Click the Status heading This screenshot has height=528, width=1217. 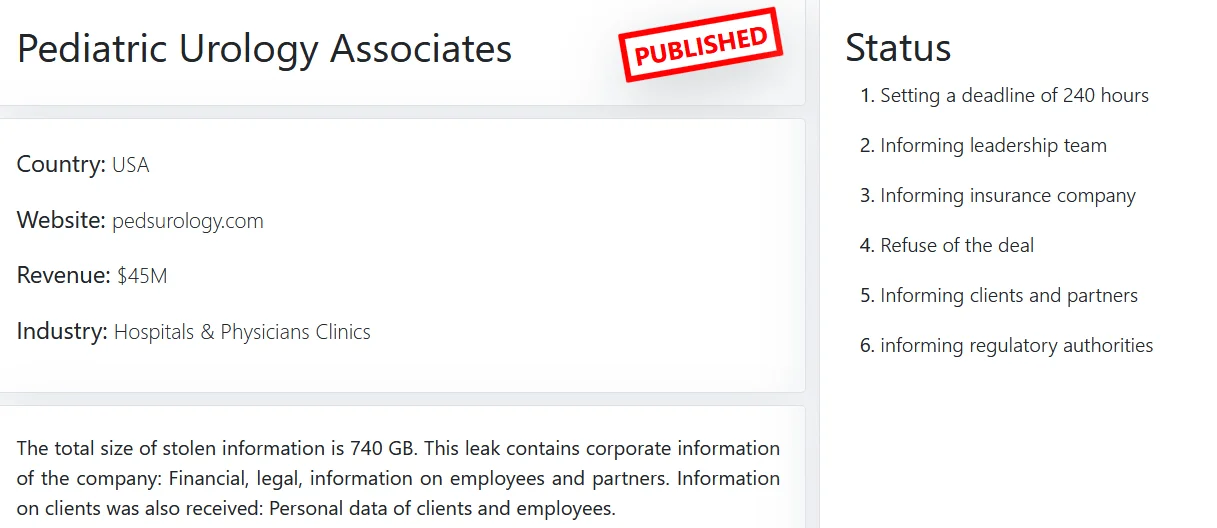(x=898, y=47)
